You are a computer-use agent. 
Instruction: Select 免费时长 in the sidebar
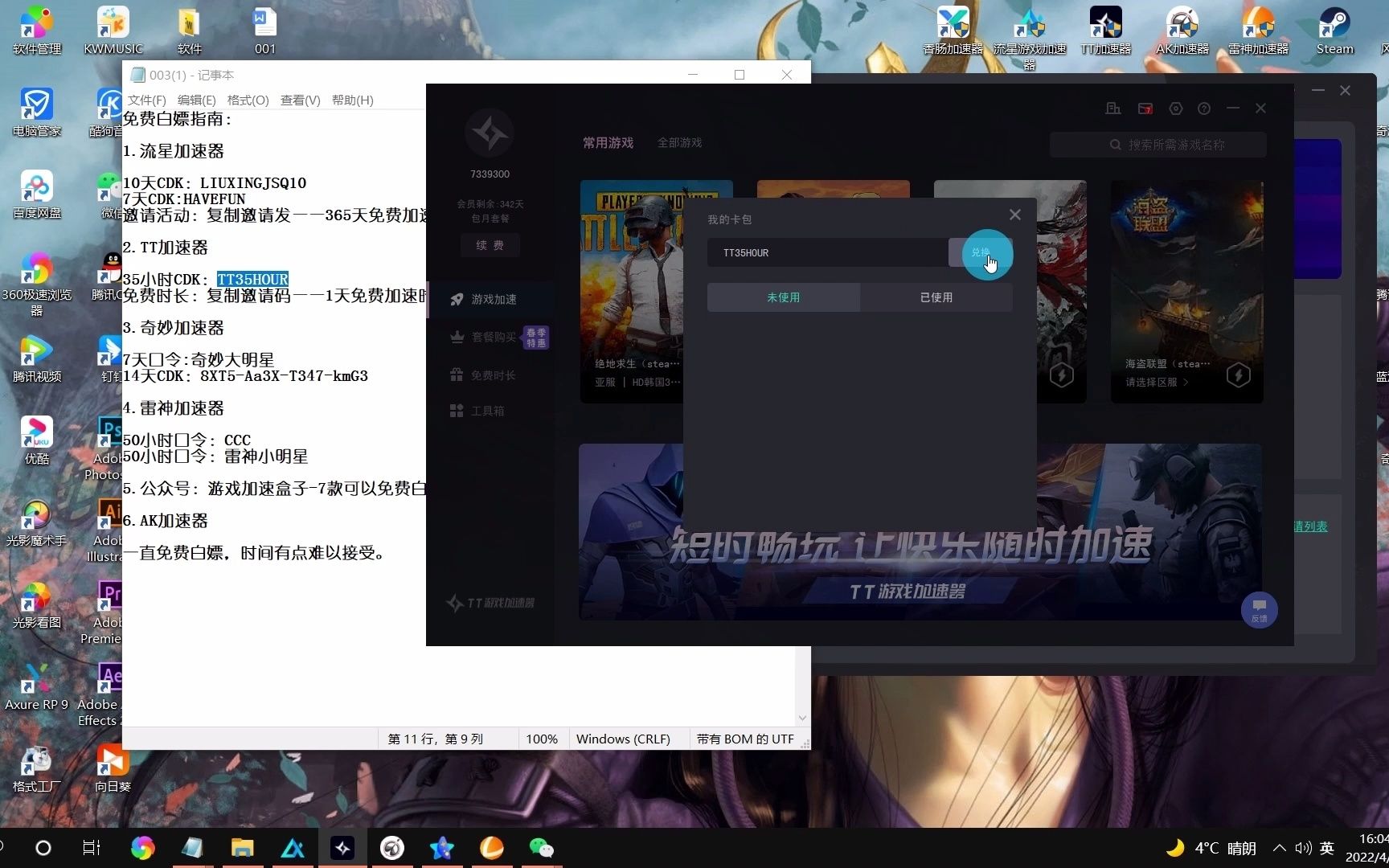click(x=492, y=375)
